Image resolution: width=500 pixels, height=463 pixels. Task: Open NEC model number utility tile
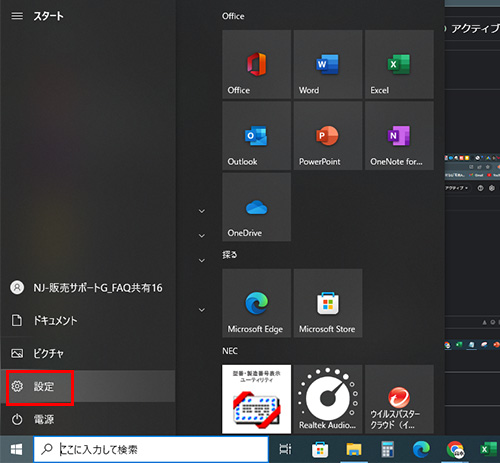click(256, 399)
